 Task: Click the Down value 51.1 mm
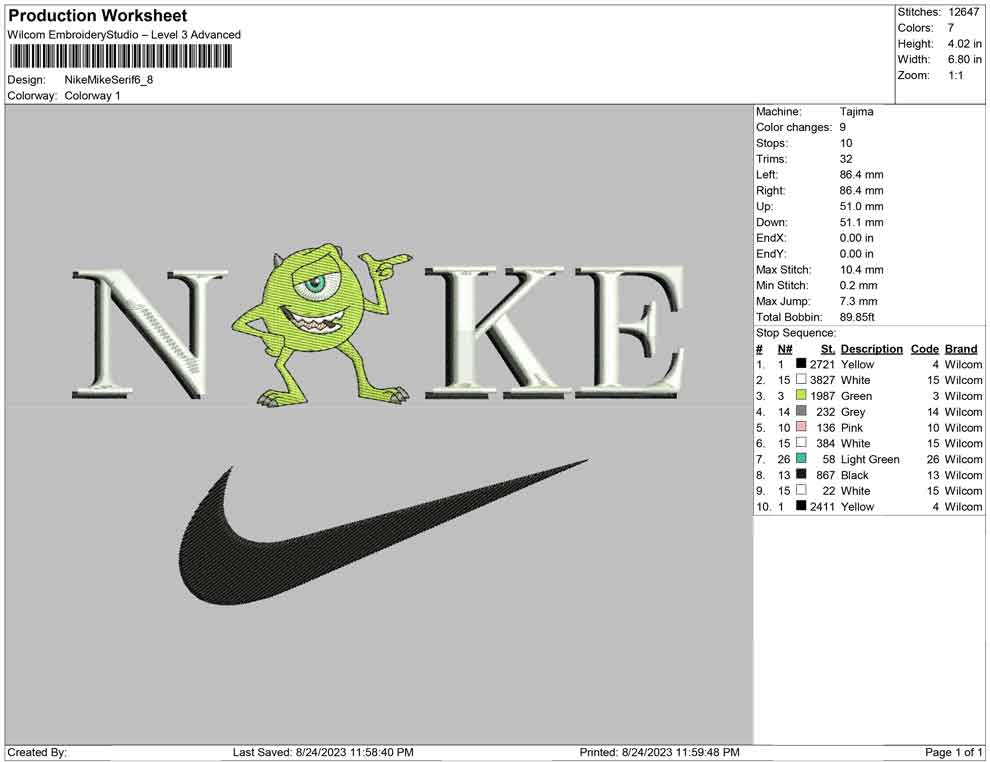coord(862,222)
